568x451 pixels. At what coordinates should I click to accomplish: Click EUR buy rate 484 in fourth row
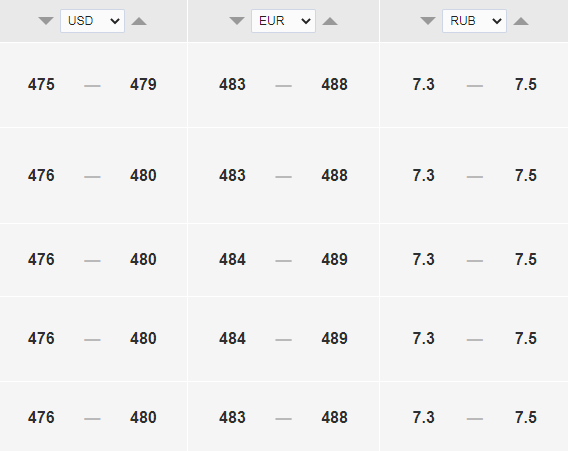233,338
